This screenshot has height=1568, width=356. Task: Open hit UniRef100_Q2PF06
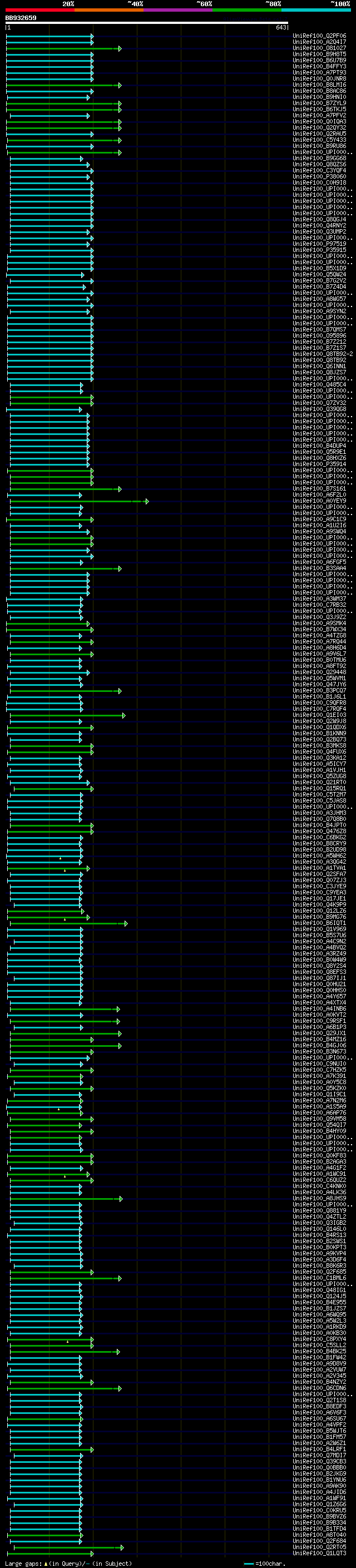click(319, 36)
